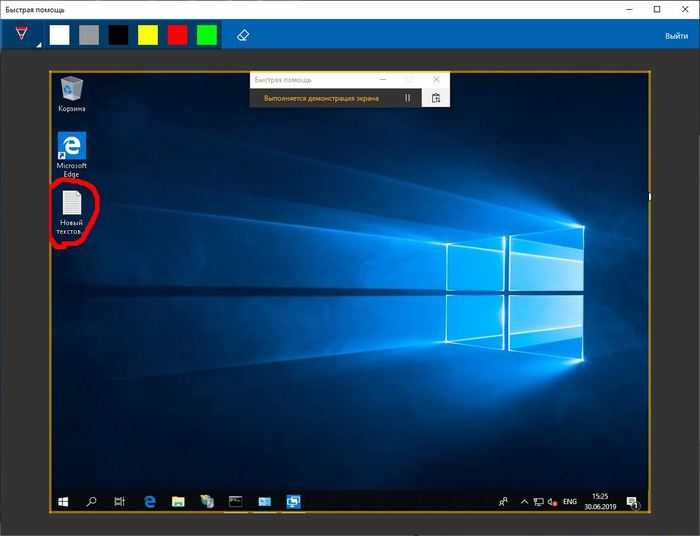This screenshot has width=700, height=536.
Task: Click the Выйти button
Action: coord(676,36)
